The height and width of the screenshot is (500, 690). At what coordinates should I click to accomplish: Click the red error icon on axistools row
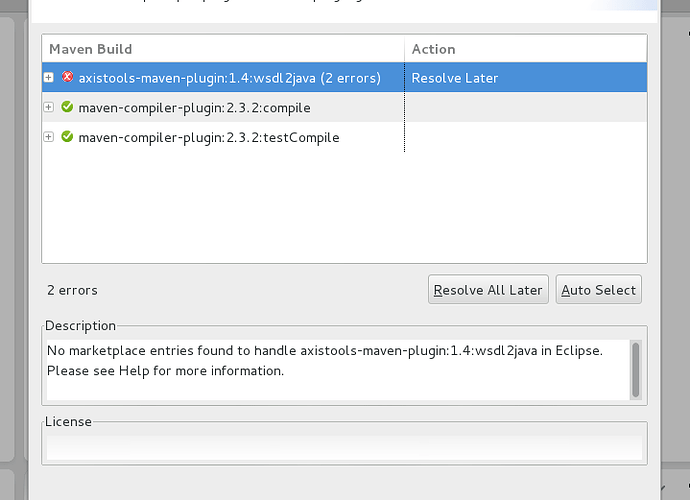coord(67,77)
